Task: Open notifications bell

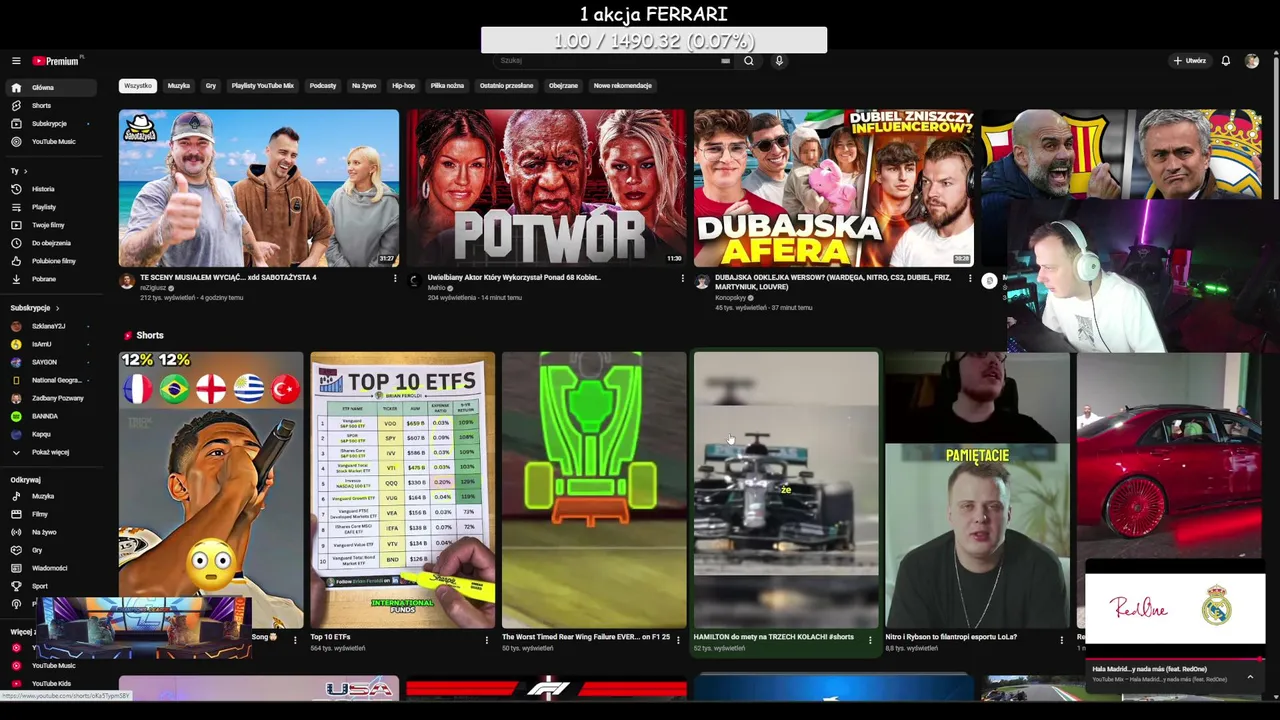Action: point(1225,61)
